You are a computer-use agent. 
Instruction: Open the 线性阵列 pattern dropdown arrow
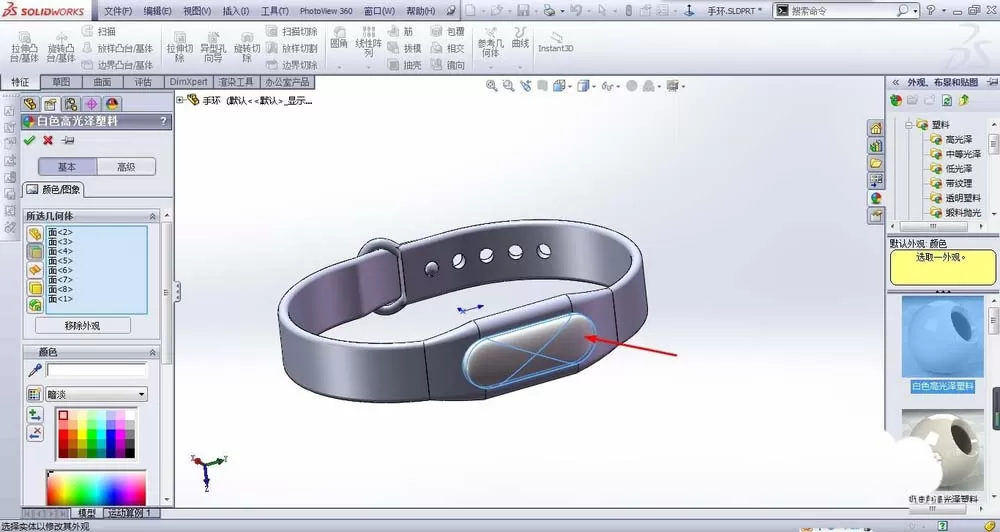(368, 66)
